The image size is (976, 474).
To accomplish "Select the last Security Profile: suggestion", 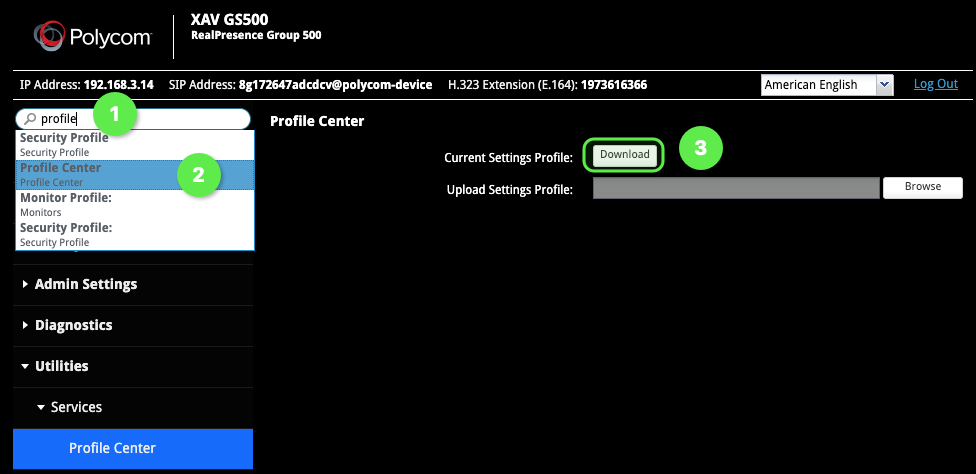I will point(135,235).
